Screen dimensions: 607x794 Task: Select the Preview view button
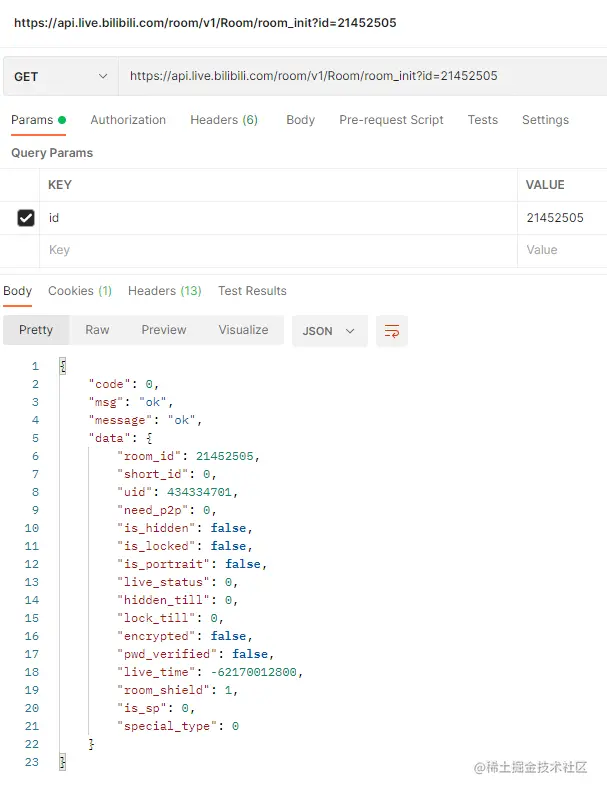tap(164, 330)
